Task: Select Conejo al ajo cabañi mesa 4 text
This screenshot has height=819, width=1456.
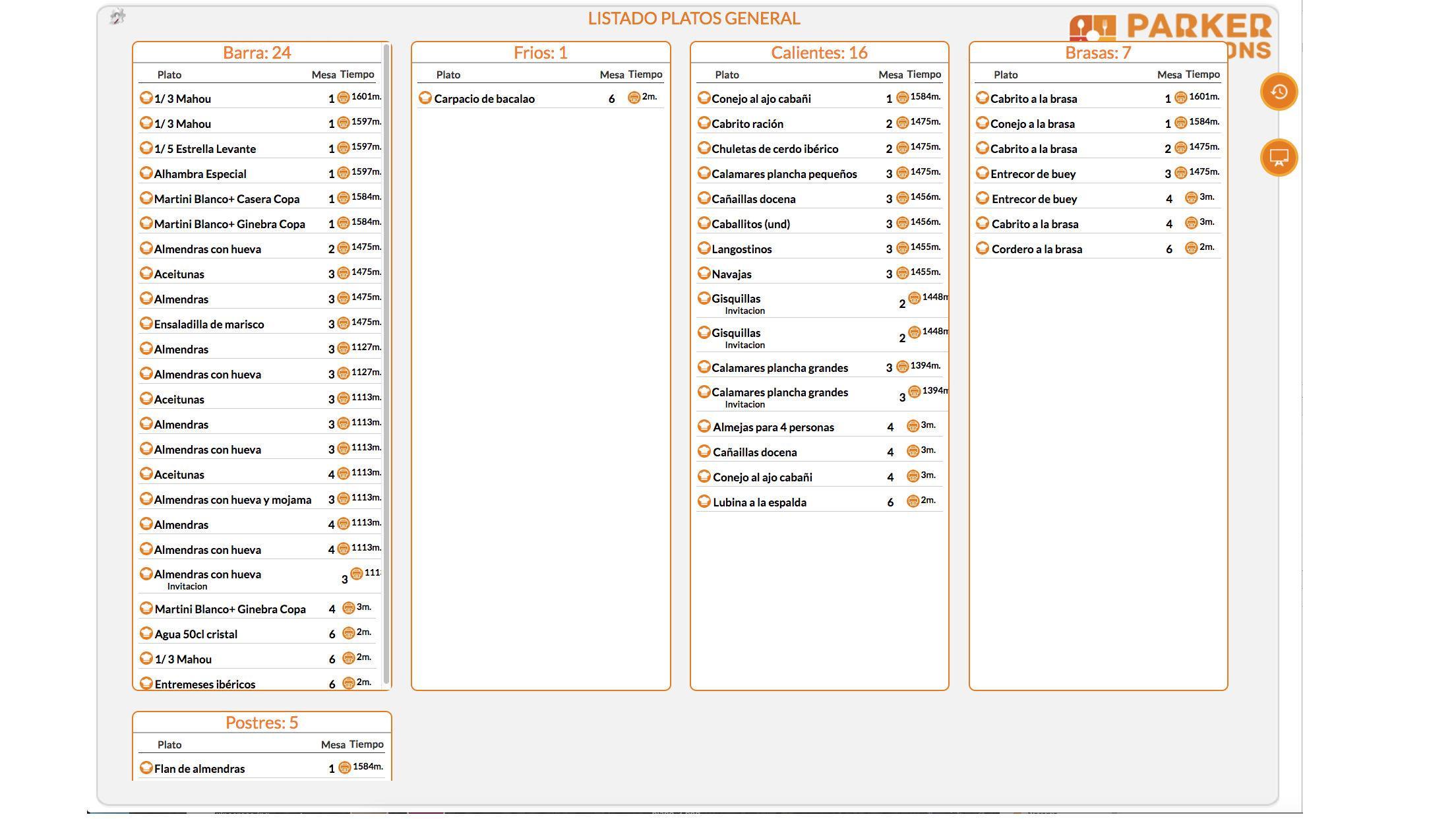Action: click(x=762, y=477)
